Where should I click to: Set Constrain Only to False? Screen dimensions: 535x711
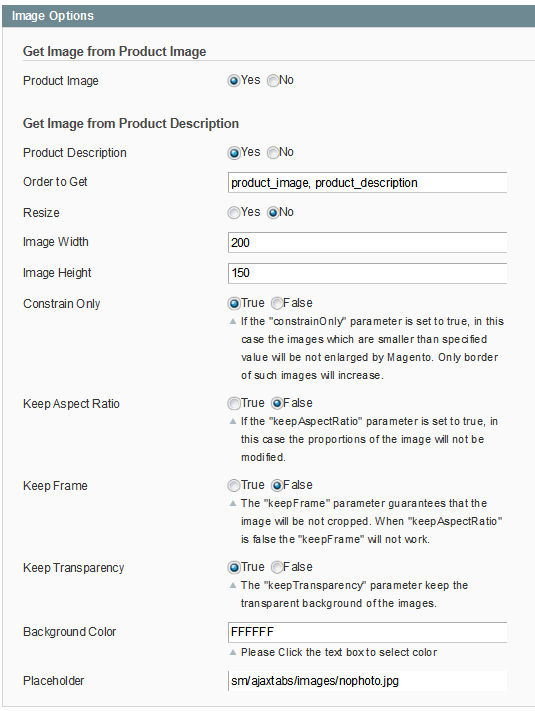[x=277, y=304]
